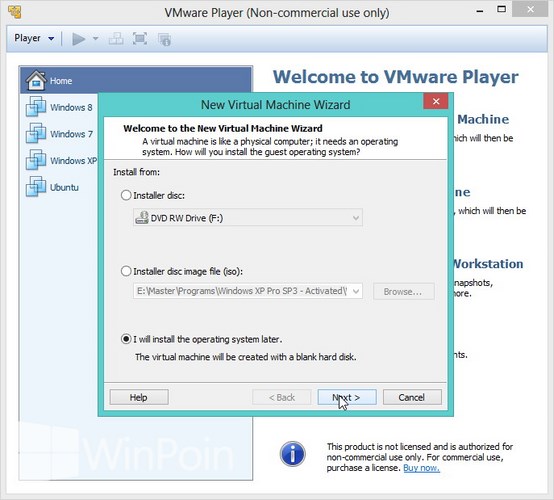
Task: Maximize the VMware Player window
Action: coord(501,10)
